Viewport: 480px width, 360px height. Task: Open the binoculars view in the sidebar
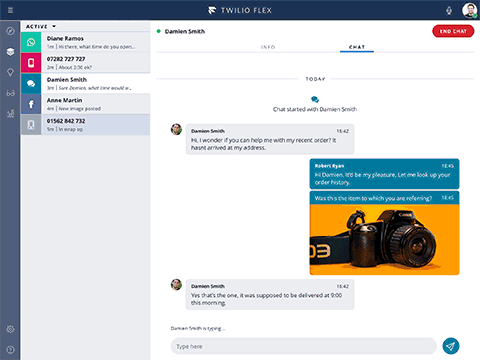tap(10, 93)
